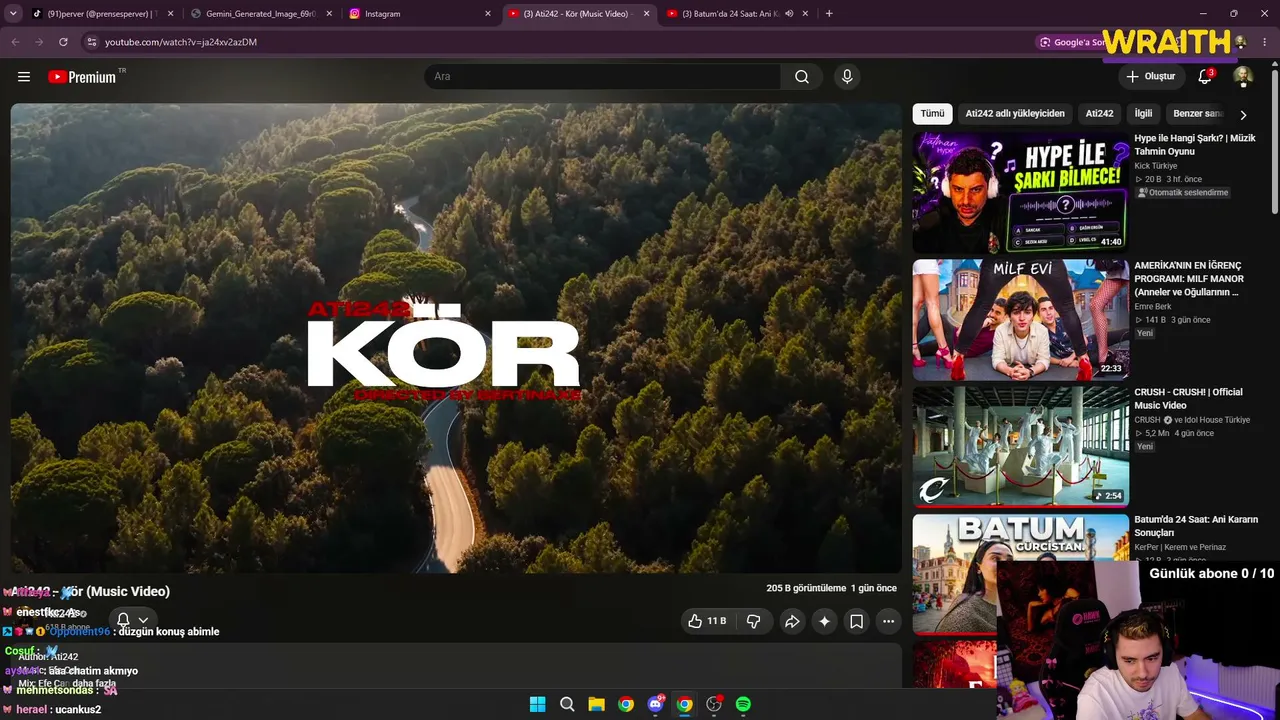Select the Tümü filter chip
Viewport: 1280px width, 720px height.
[x=932, y=114]
